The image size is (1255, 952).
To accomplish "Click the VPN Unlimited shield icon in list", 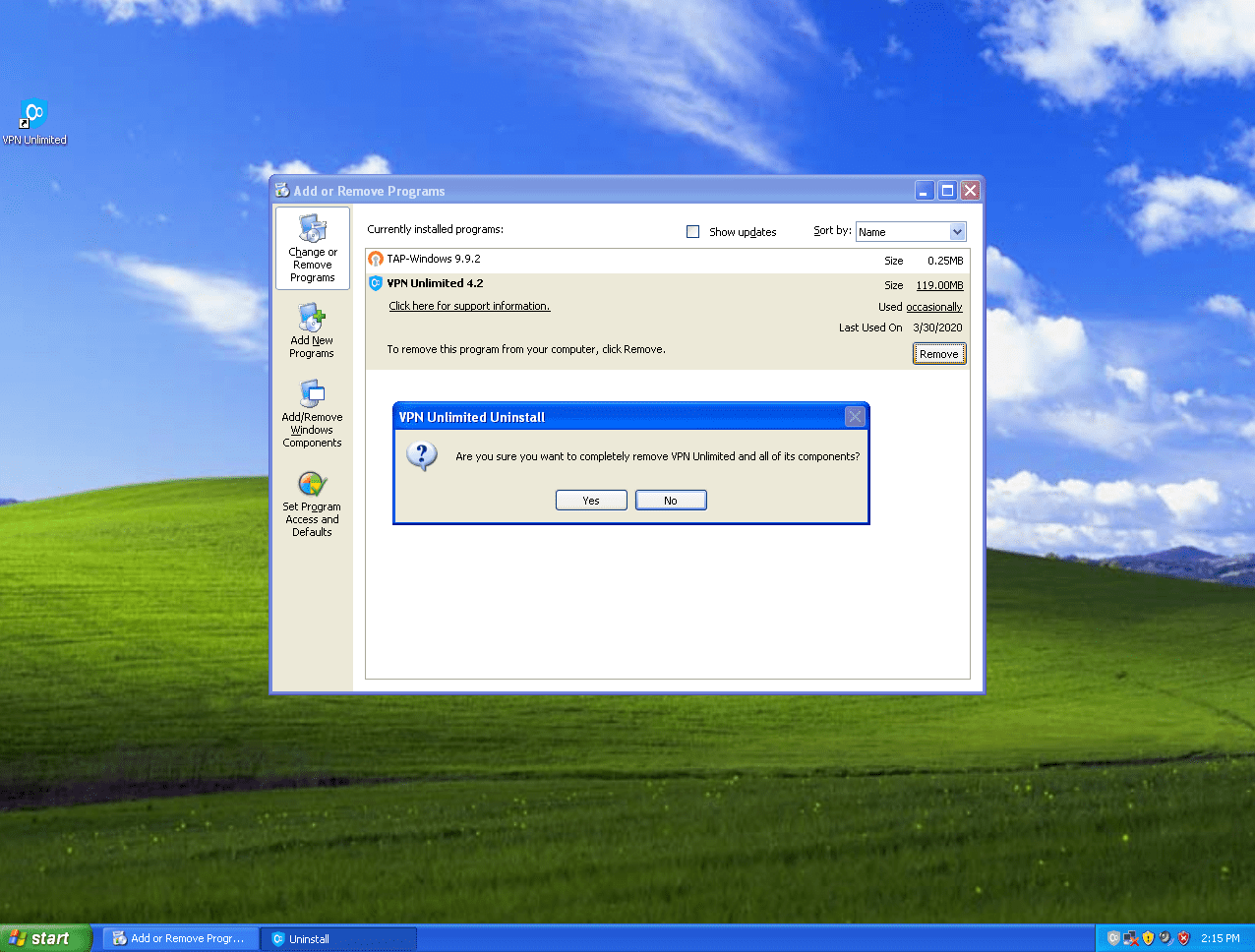I will point(375,282).
